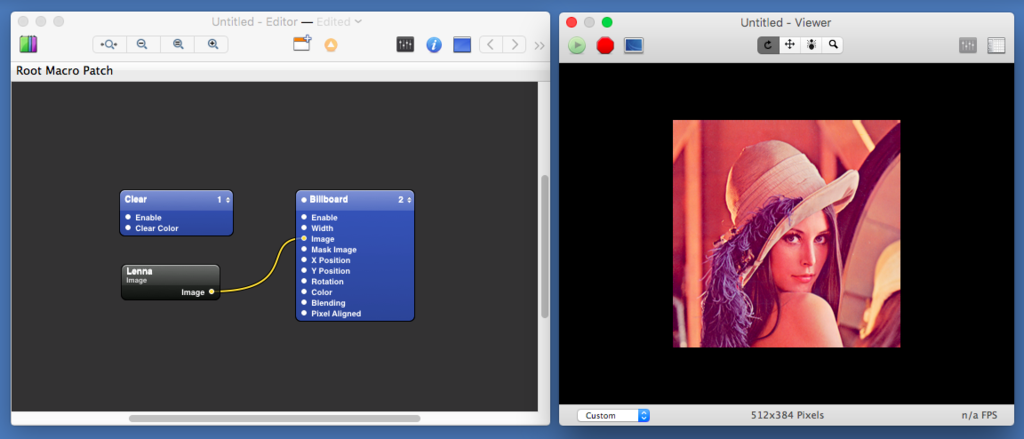Click the Mask Image port on Billboard

(304, 250)
